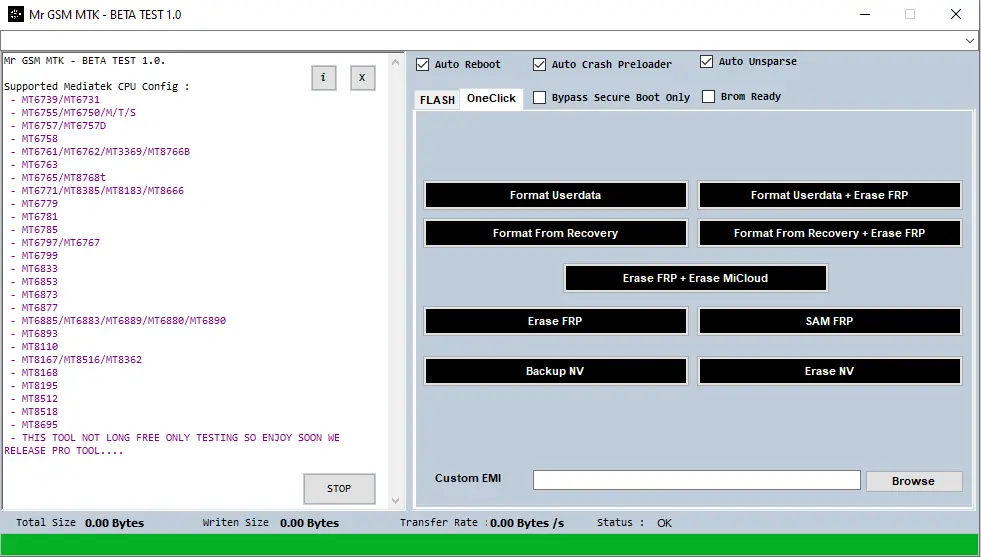The image size is (981, 557).
Task: Click the STOP button
Action: (339, 488)
